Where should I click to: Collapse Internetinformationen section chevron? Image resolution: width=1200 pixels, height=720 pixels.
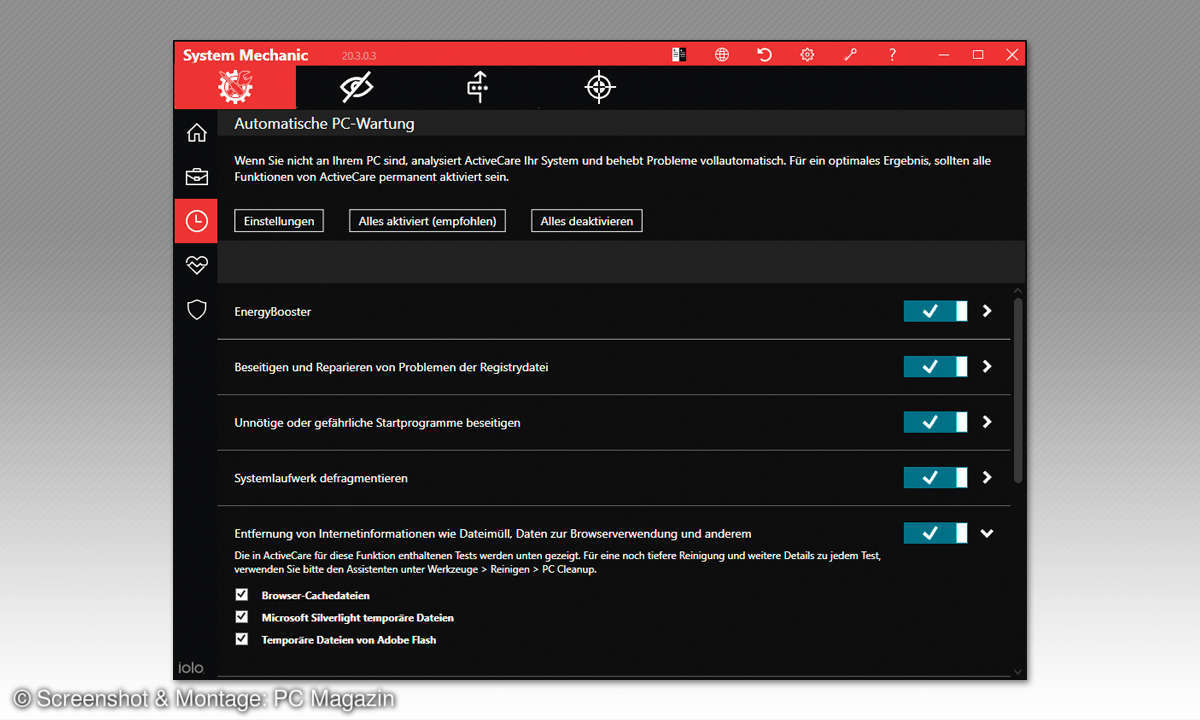pyautogui.click(x=987, y=533)
